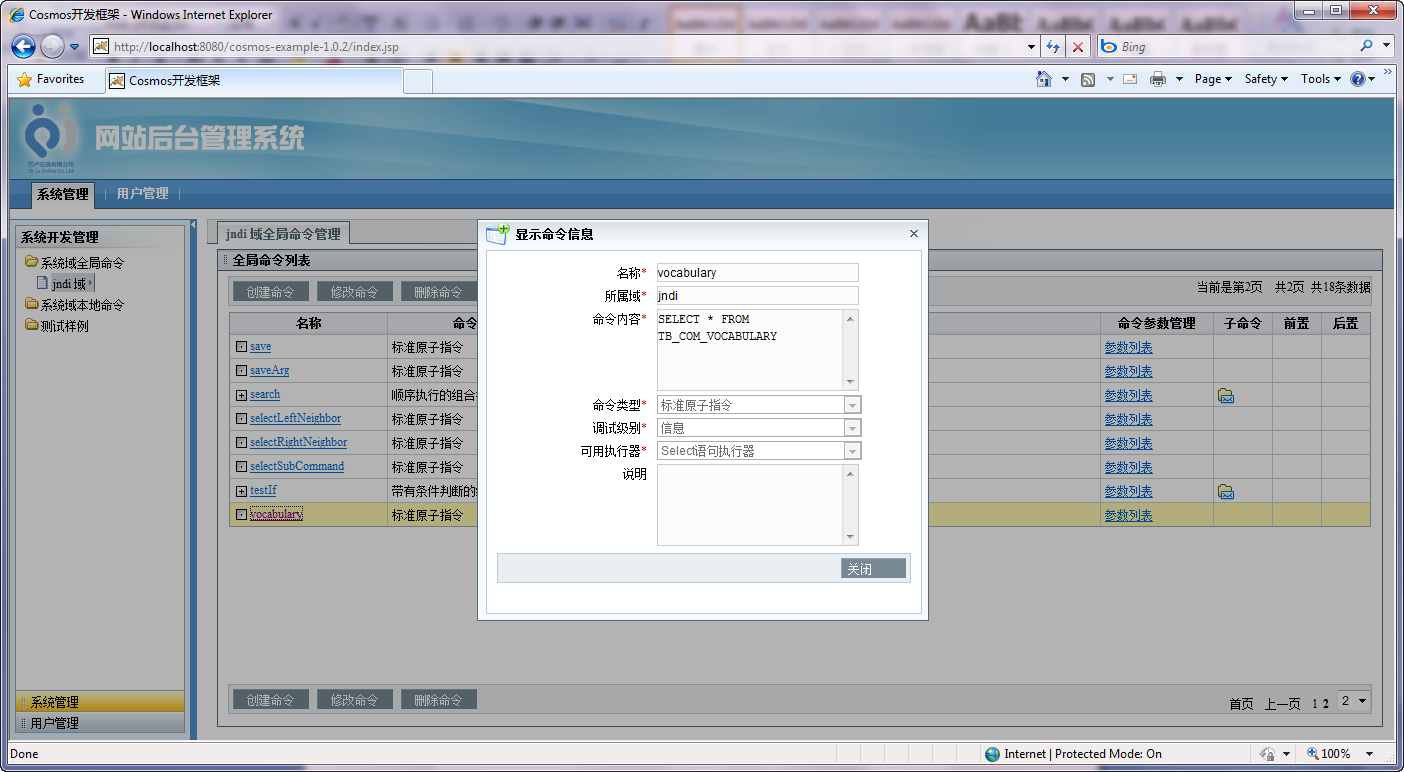The image size is (1404, 772).
Task: Click the IE back navigation arrow
Action: [x=24, y=46]
